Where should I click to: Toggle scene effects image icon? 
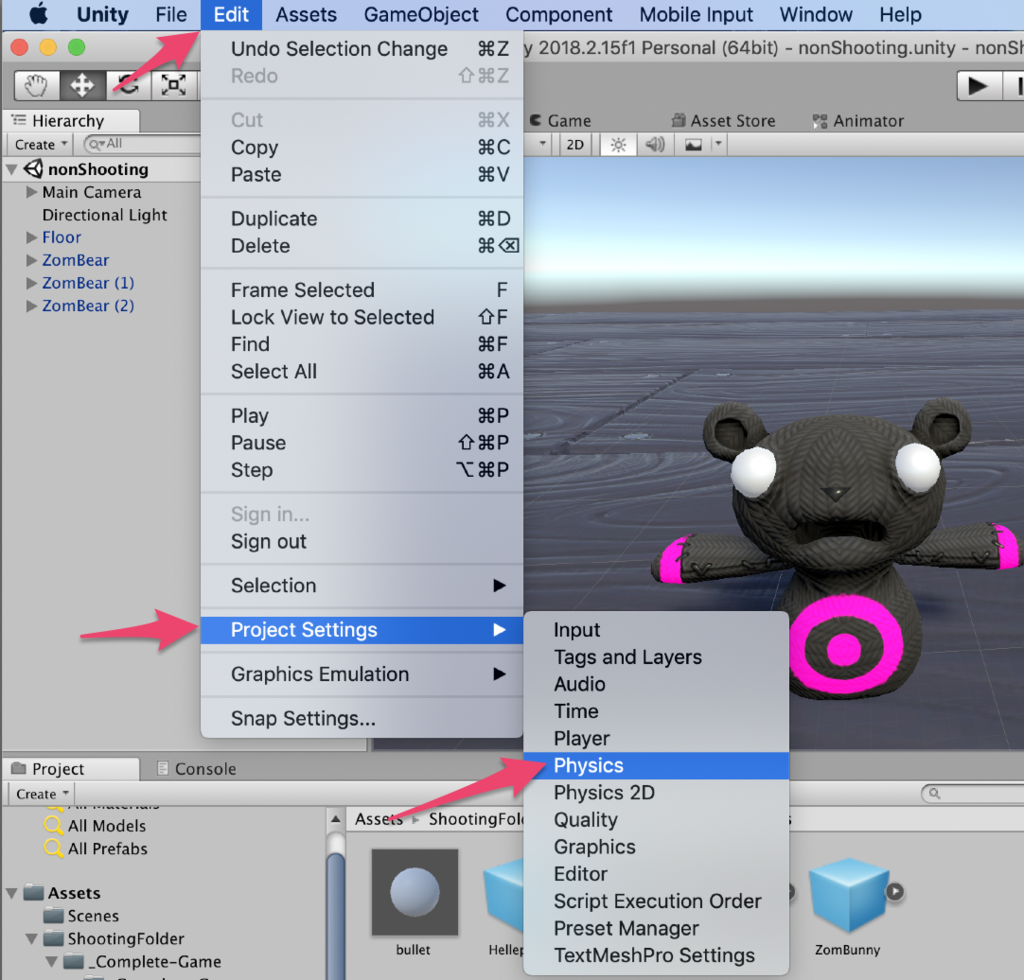pyautogui.click(x=693, y=144)
